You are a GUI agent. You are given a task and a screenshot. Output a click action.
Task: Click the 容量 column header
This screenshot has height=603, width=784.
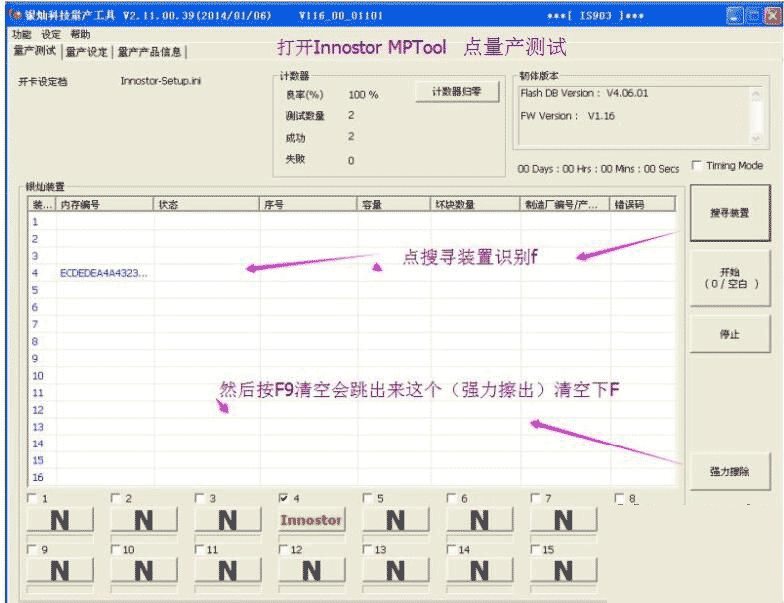point(394,204)
